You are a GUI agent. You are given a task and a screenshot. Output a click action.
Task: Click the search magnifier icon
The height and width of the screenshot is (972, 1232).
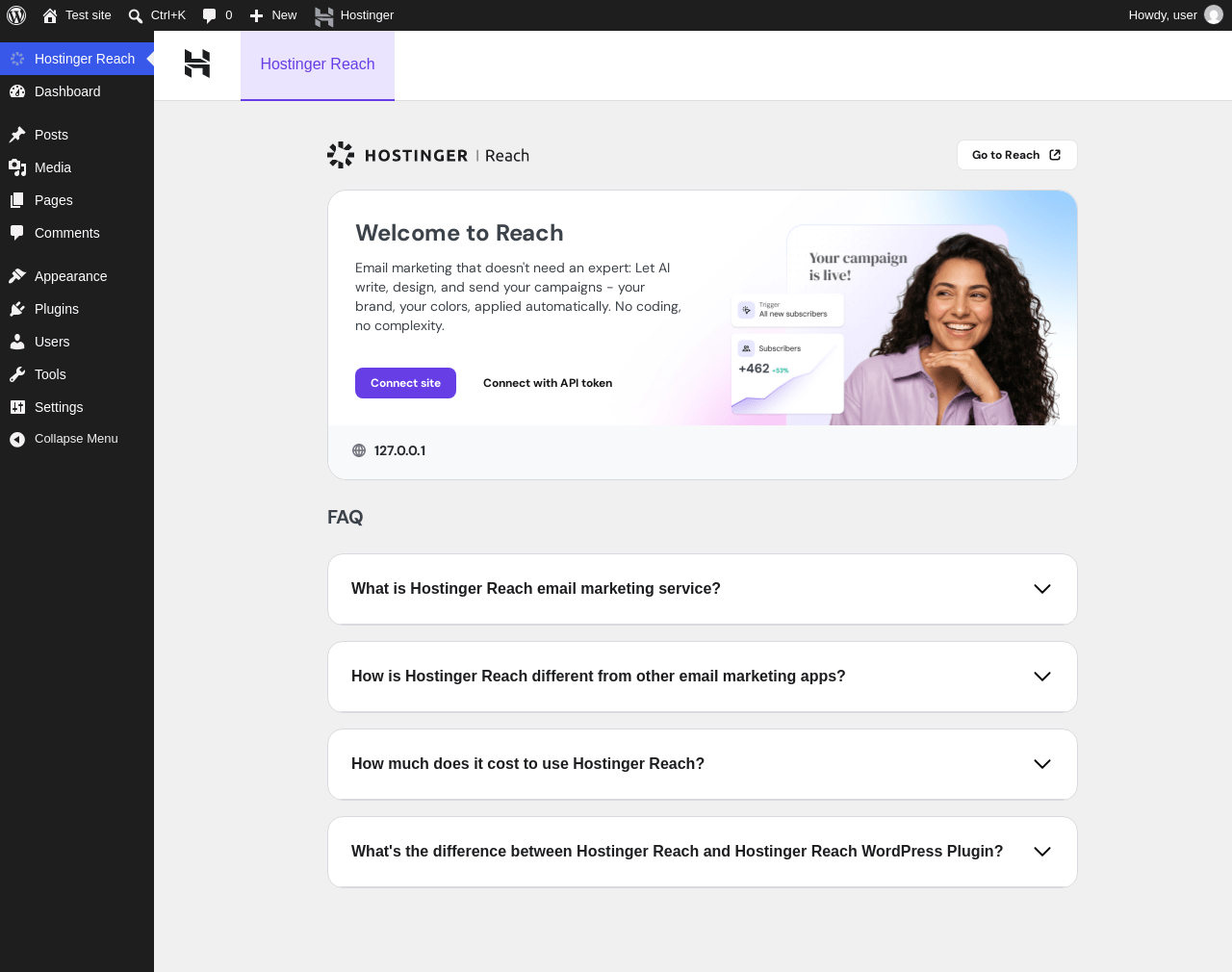point(136,15)
